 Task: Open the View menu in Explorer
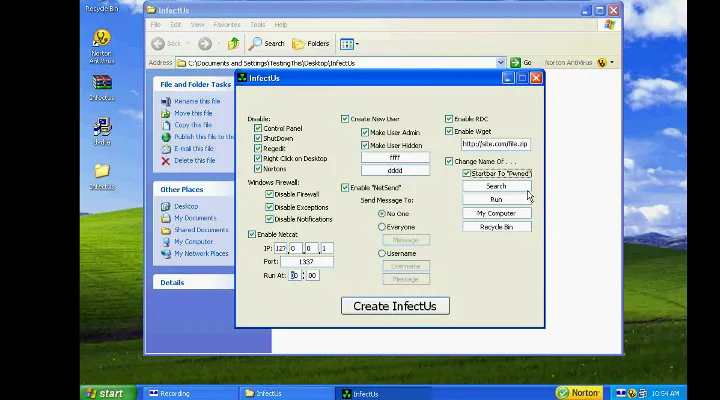click(x=197, y=25)
